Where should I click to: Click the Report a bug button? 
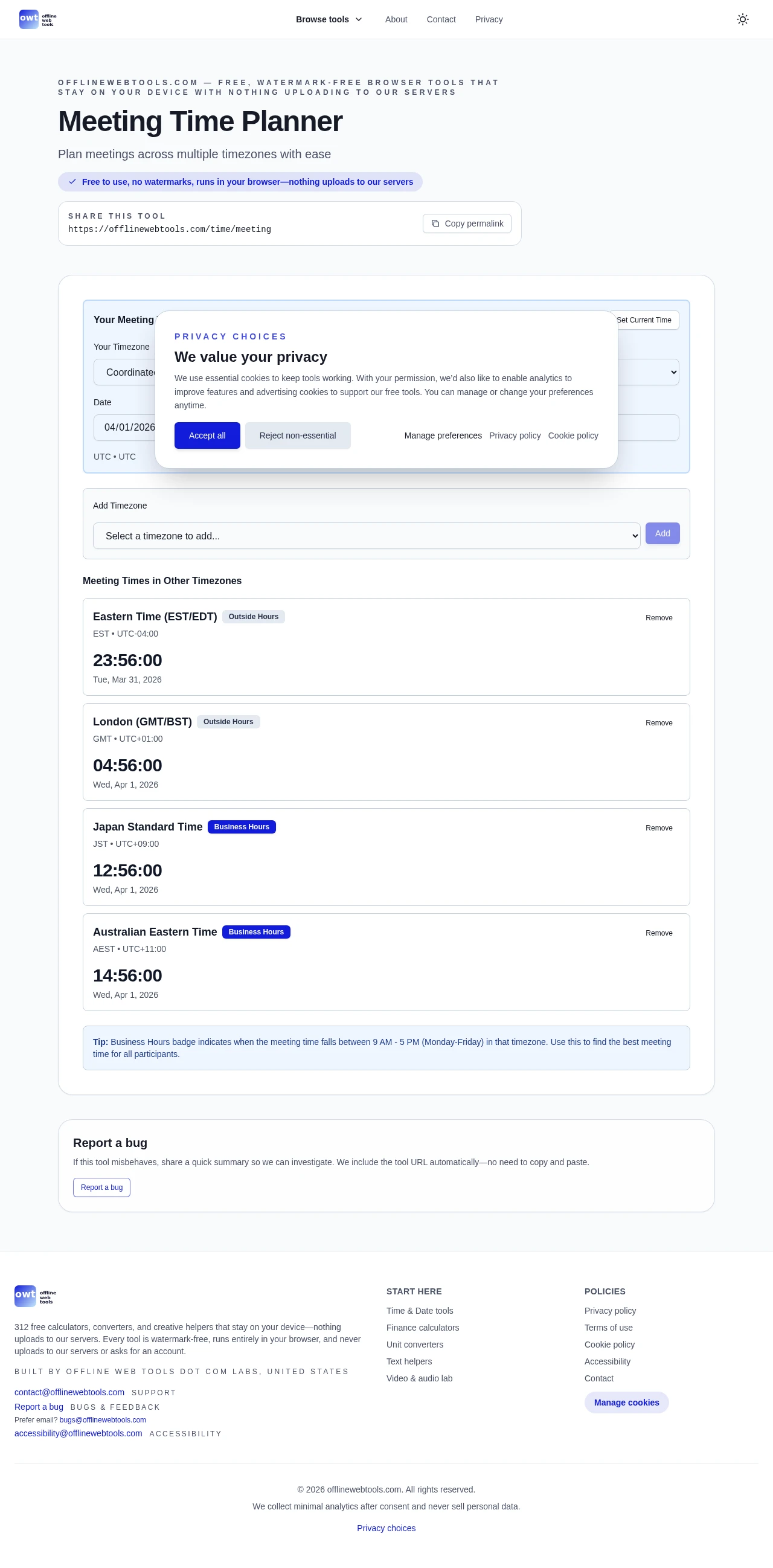[x=101, y=1187]
